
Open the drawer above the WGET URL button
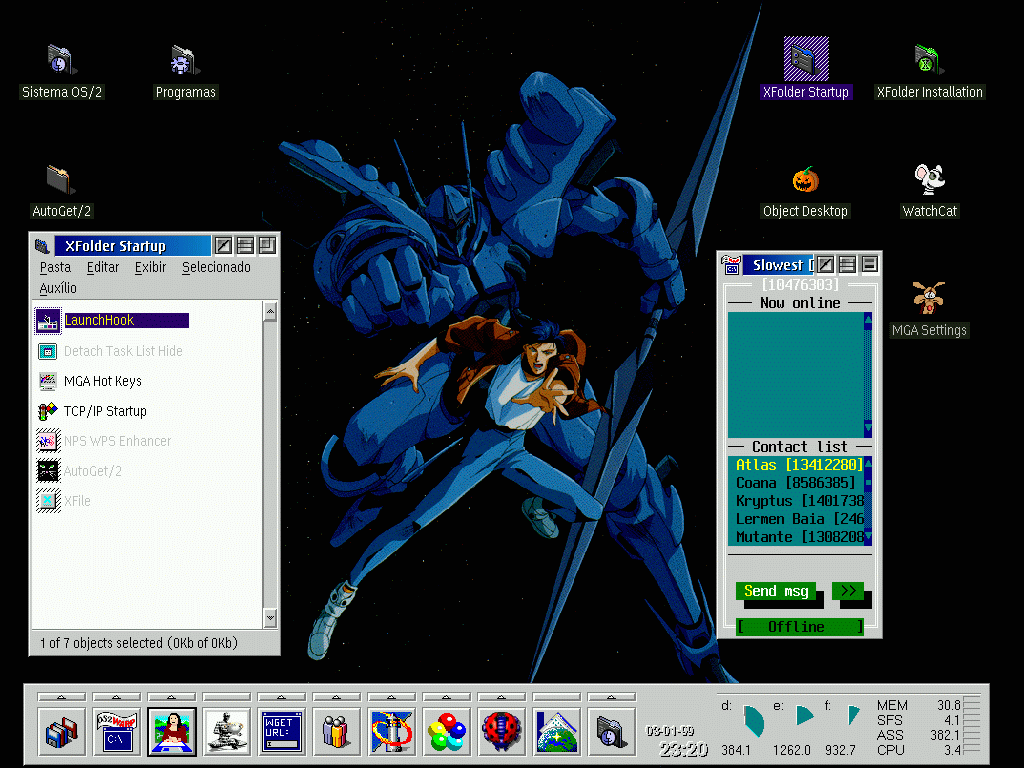pyautogui.click(x=281, y=697)
